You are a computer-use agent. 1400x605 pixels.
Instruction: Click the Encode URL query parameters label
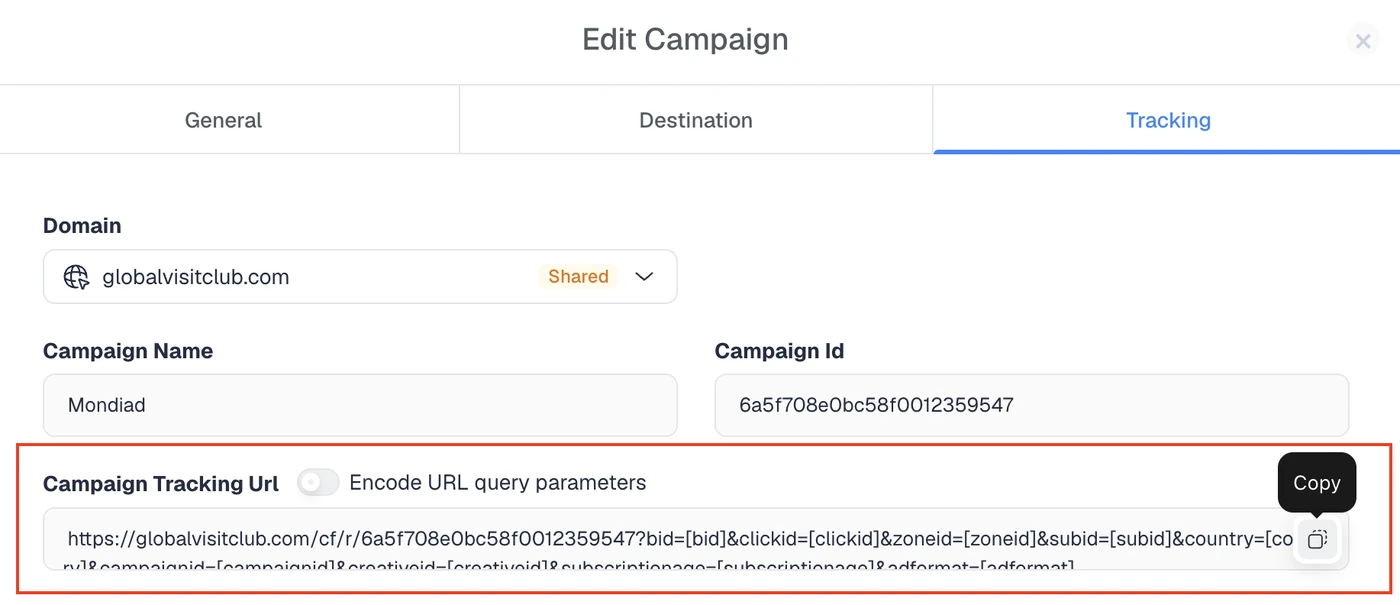498,483
